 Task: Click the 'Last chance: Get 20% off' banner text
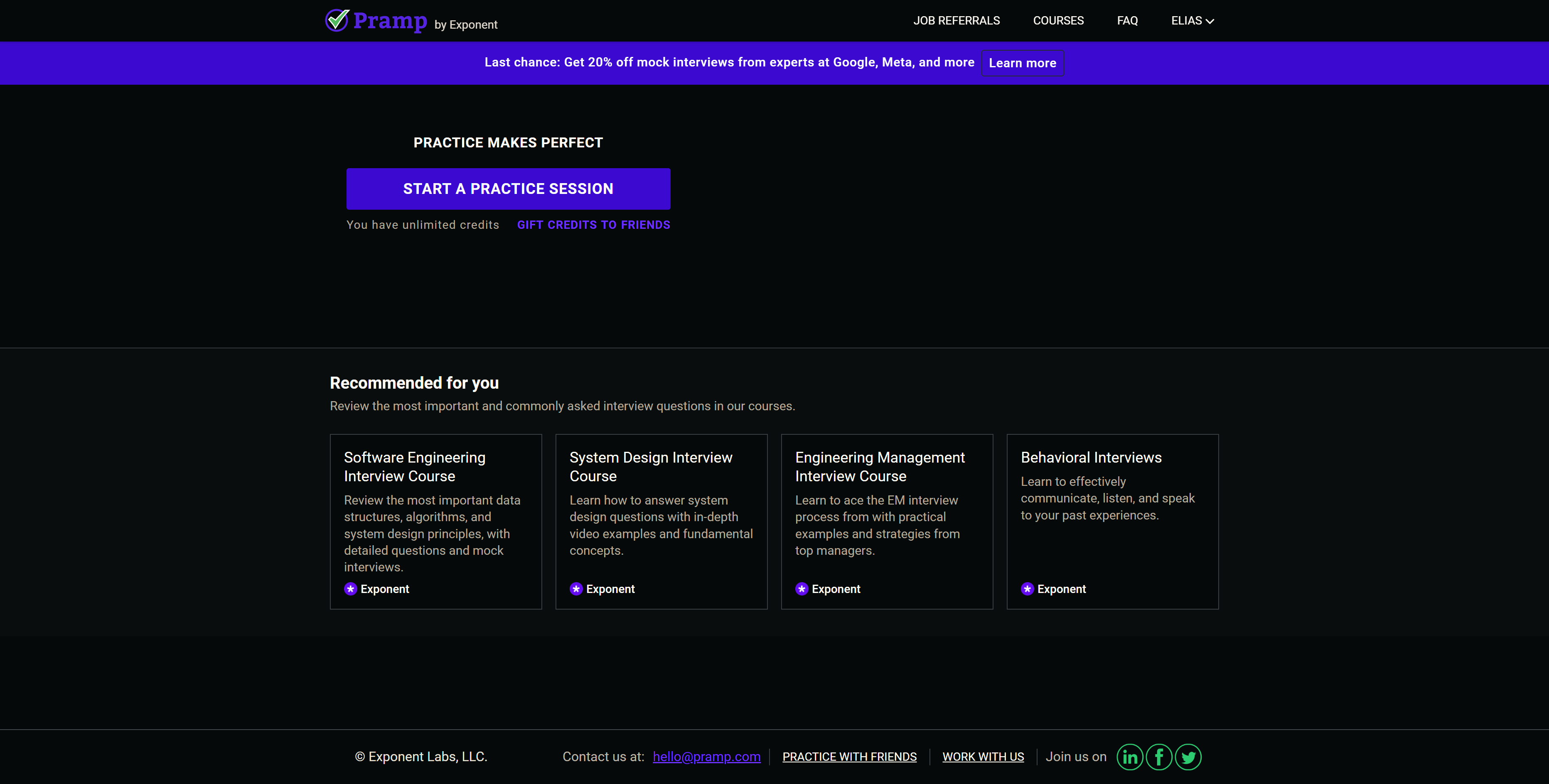[x=729, y=62]
